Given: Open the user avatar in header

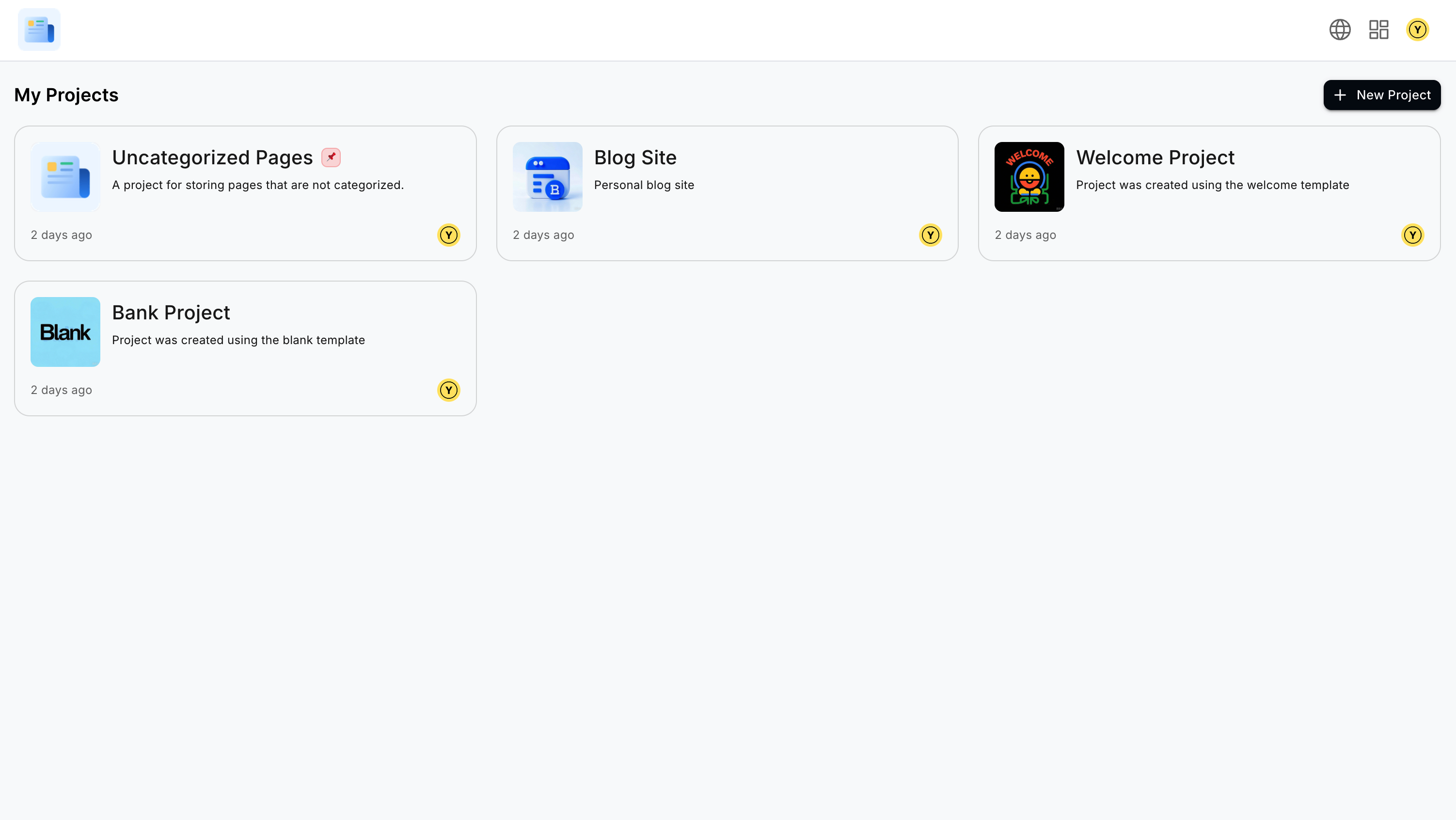Looking at the screenshot, I should (1417, 30).
